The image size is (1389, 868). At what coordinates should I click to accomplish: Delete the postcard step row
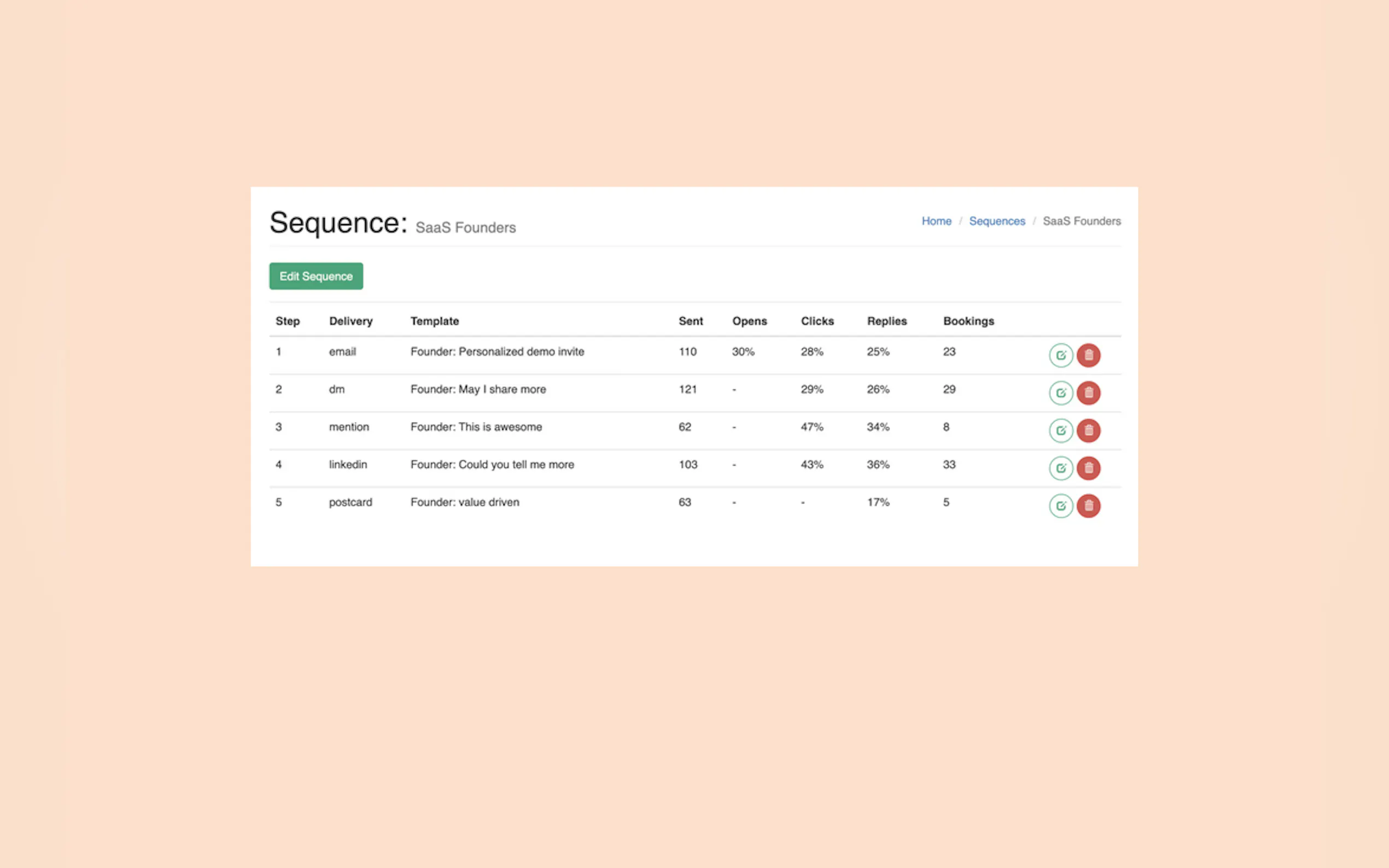(x=1088, y=506)
